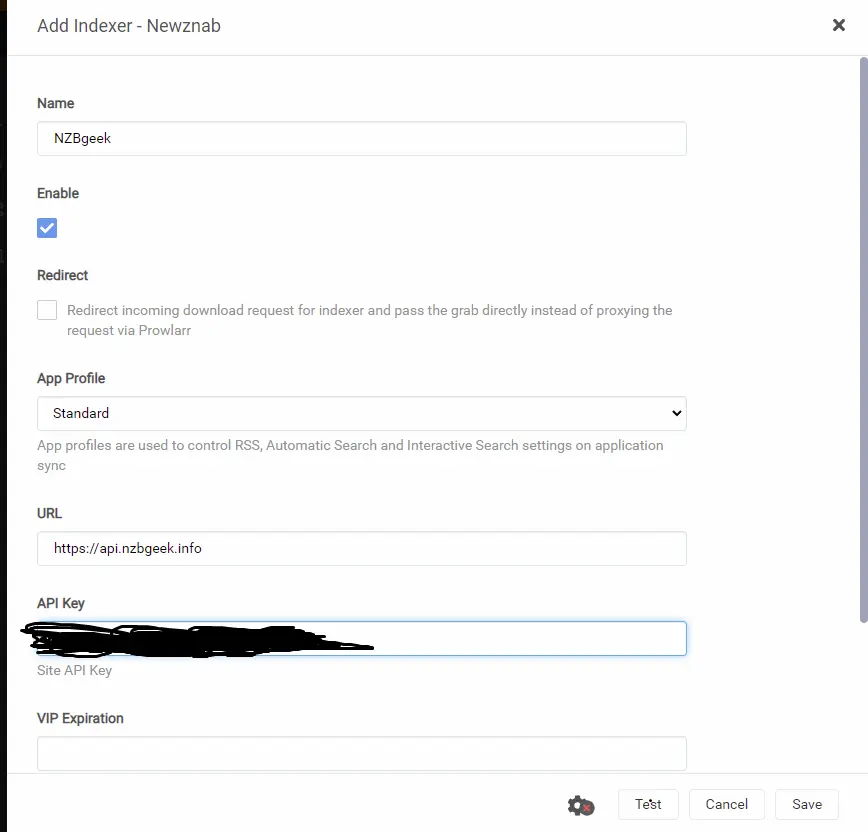
Task: Click the "URL" field label
Action: point(49,513)
